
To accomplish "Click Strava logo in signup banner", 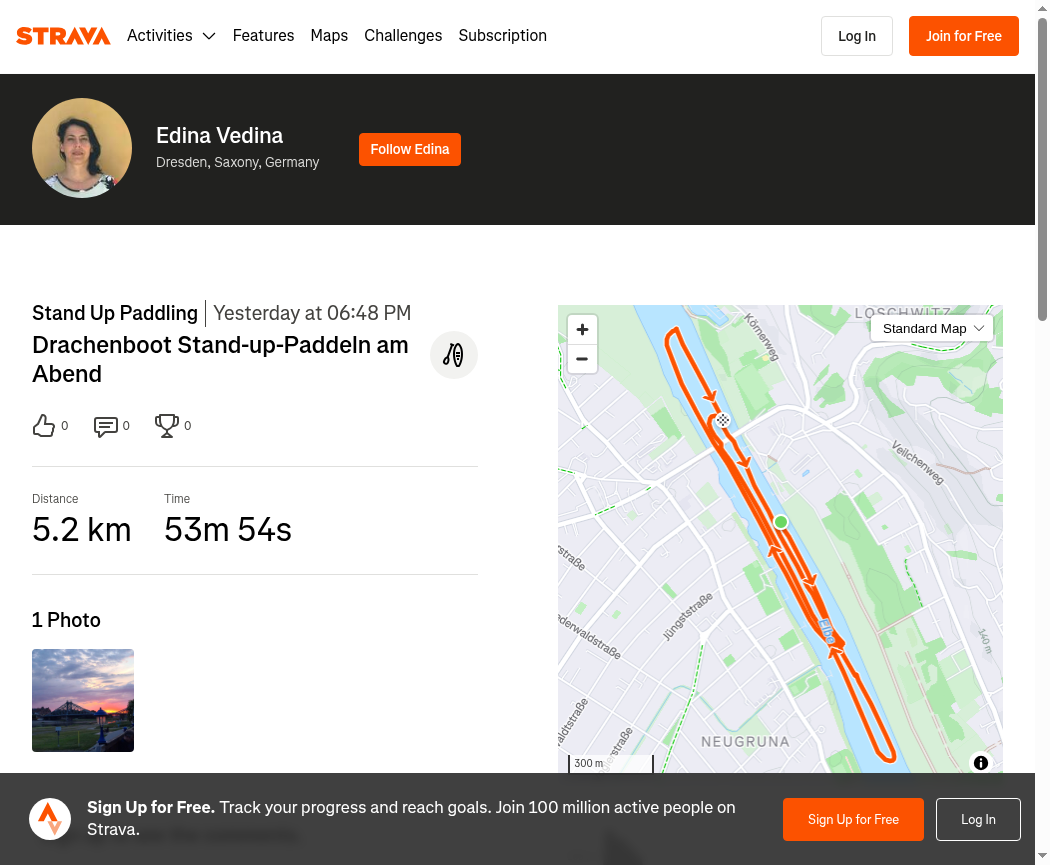I will tap(50, 819).
